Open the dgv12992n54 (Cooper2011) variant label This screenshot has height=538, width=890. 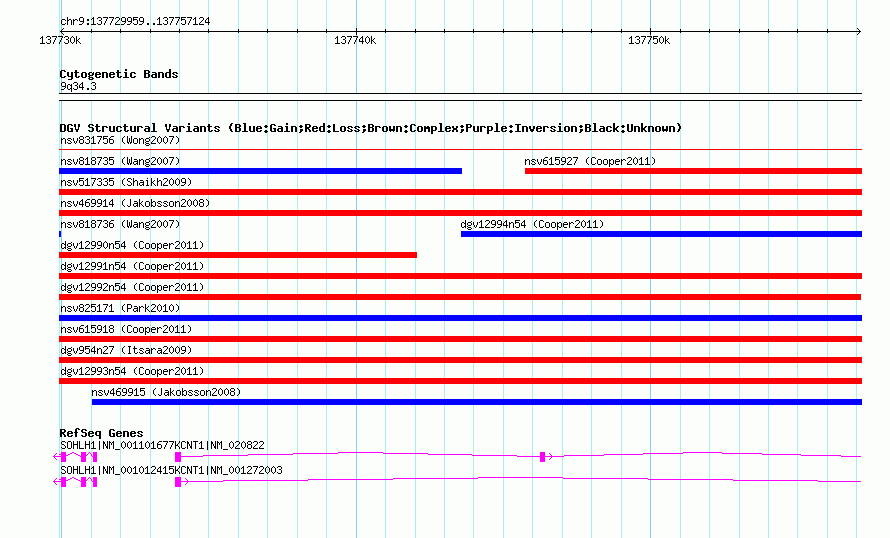point(132,287)
